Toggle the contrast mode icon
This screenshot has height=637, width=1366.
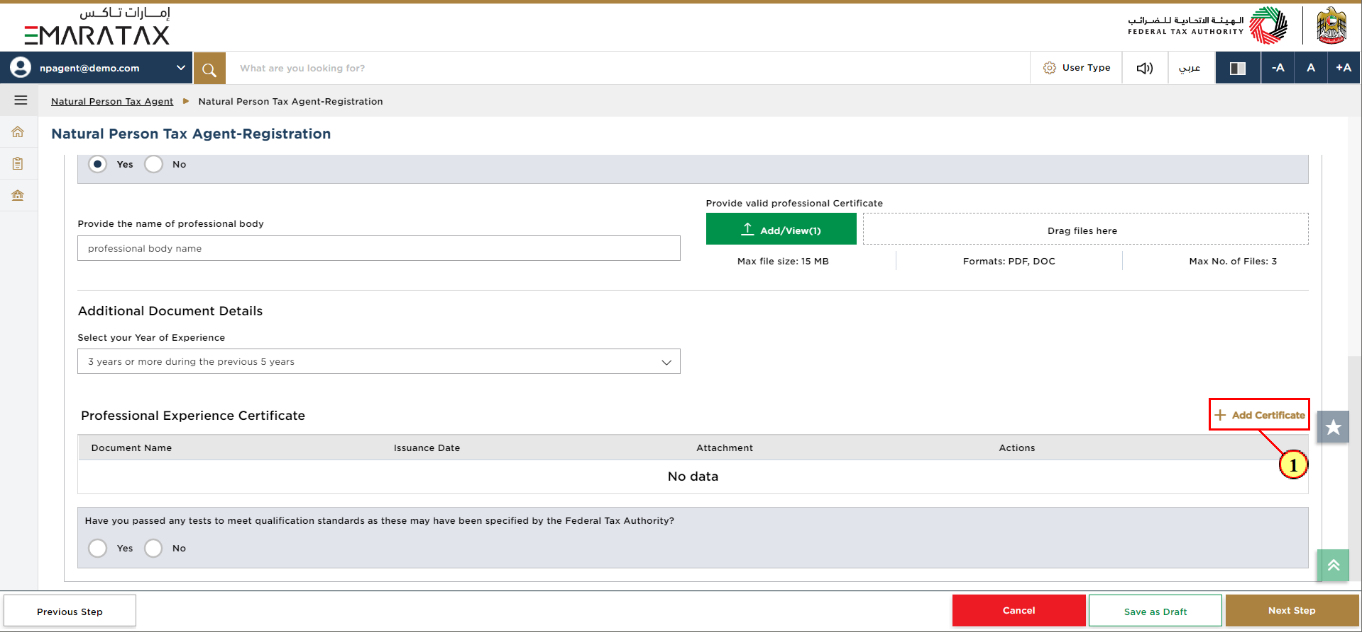pyautogui.click(x=1238, y=68)
